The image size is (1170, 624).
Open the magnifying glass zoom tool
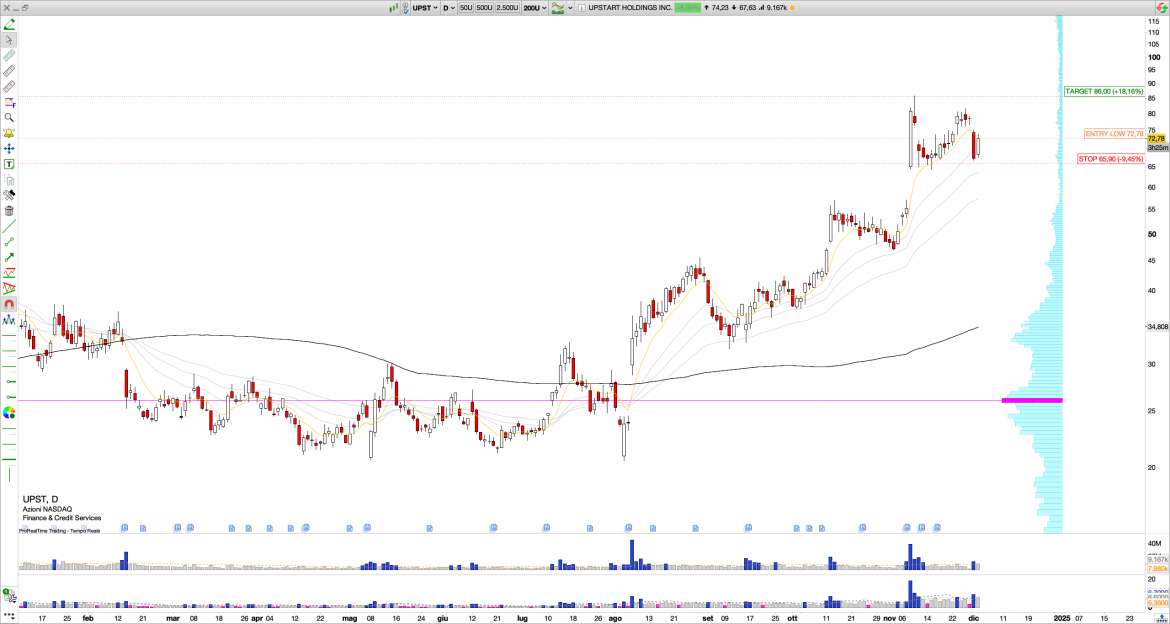(9, 117)
